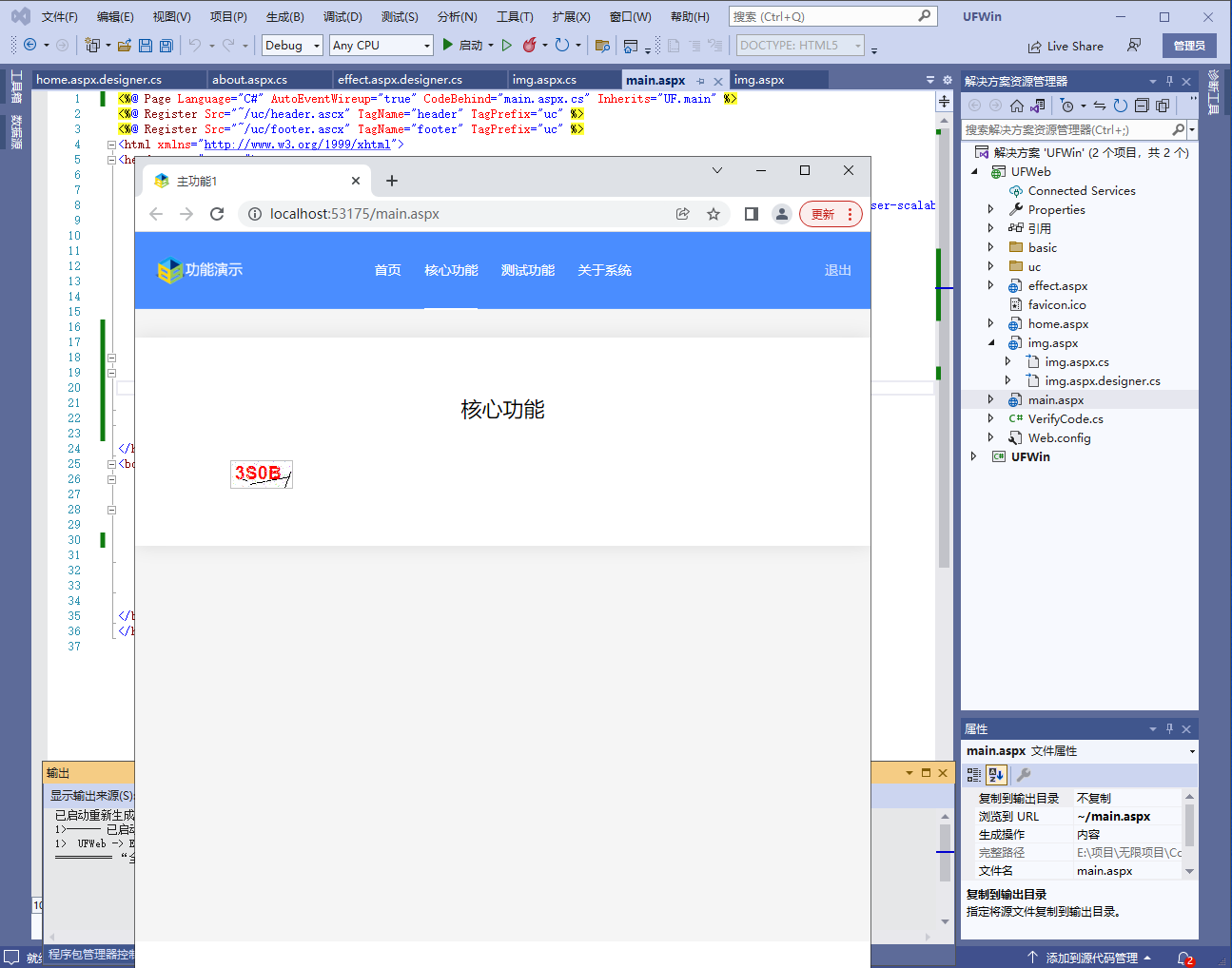The image size is (1232, 968).
Task: Click the Home icon in Solution Explorer toolbar
Action: (x=1017, y=106)
